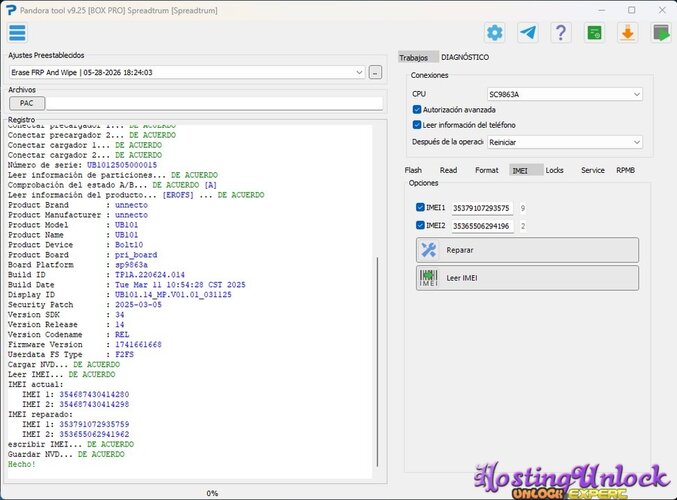Open the Format tab
677x500 pixels.
pyautogui.click(x=487, y=170)
